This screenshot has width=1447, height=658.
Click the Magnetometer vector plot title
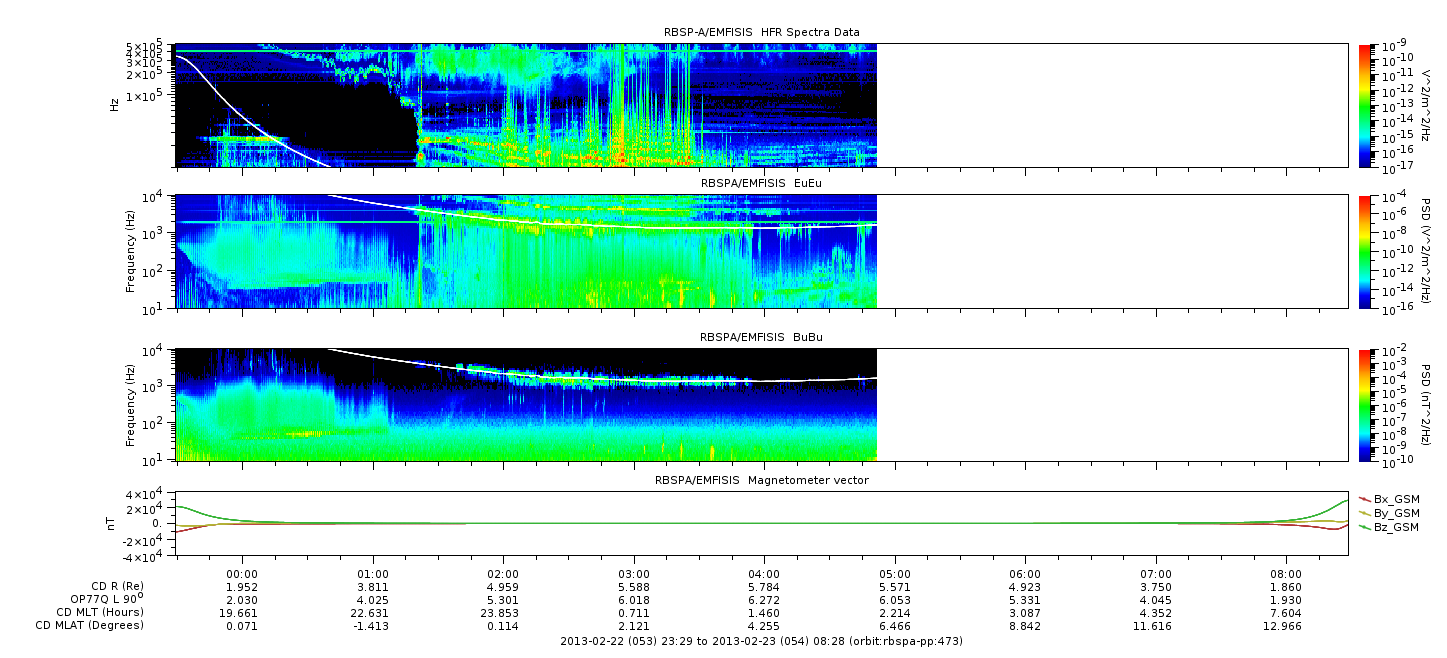(x=761, y=480)
